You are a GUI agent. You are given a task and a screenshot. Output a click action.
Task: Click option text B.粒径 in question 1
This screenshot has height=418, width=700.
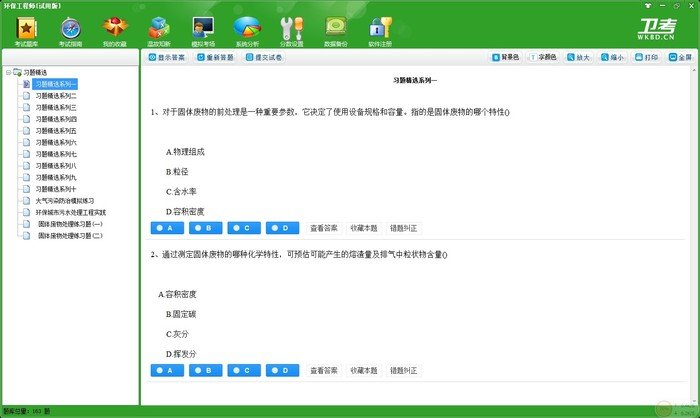click(177, 171)
